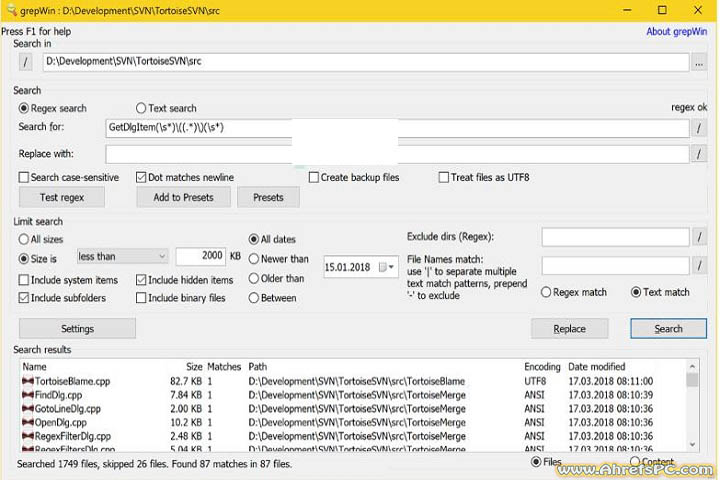Sort results by Matches column header
Image resolution: width=720 pixels, height=480 pixels.
click(224, 367)
